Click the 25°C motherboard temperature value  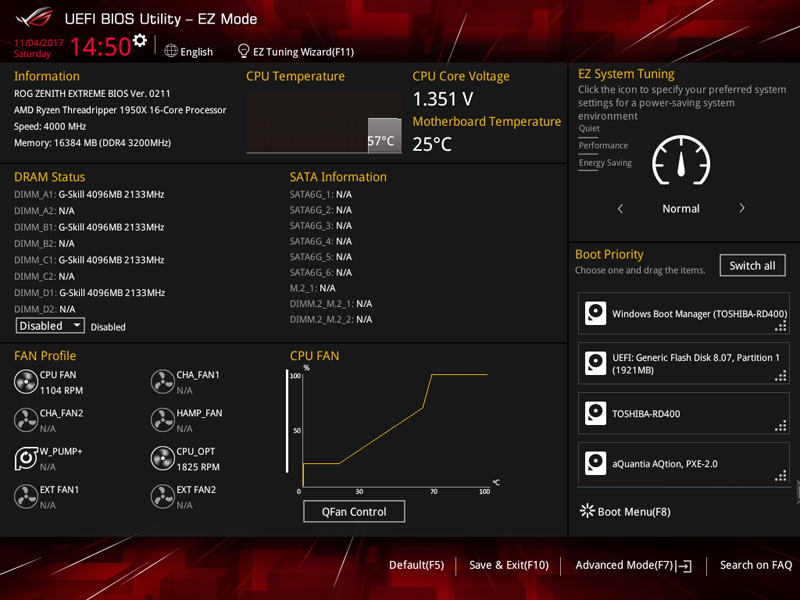(432, 144)
